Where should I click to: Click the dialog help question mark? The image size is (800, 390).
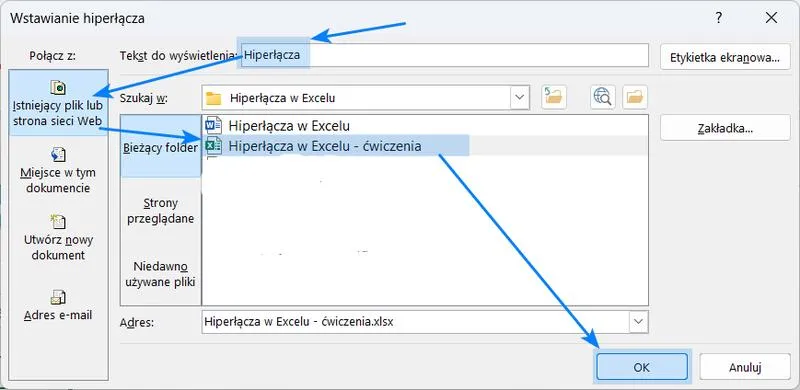718,18
